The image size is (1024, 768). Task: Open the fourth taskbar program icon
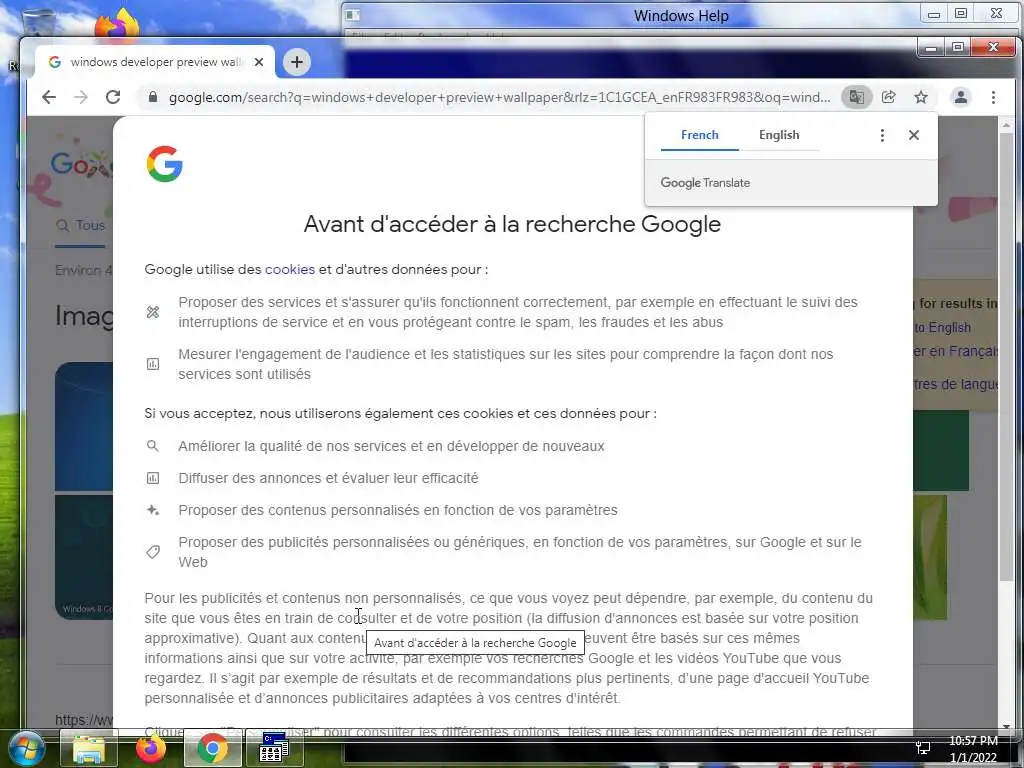point(274,748)
